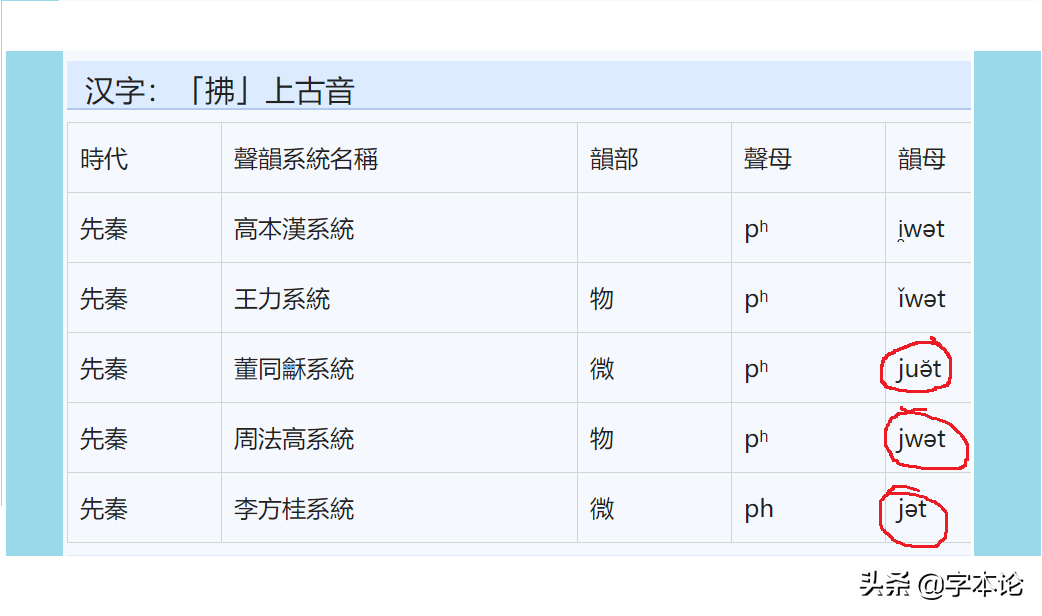Click the 李方桂系統 entry

tap(294, 509)
